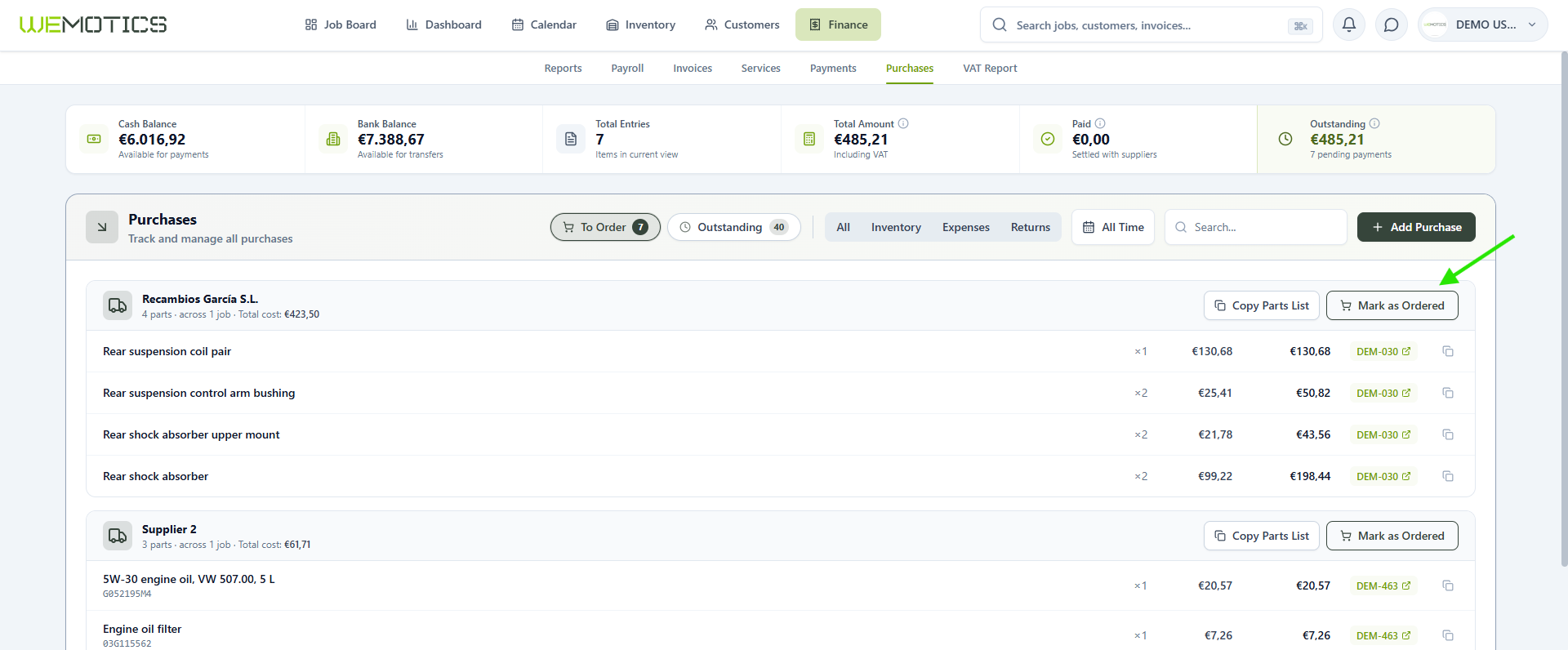The height and width of the screenshot is (650, 1568).
Task: Copy the Rear shock absorber upper mount row
Action: click(x=1448, y=434)
